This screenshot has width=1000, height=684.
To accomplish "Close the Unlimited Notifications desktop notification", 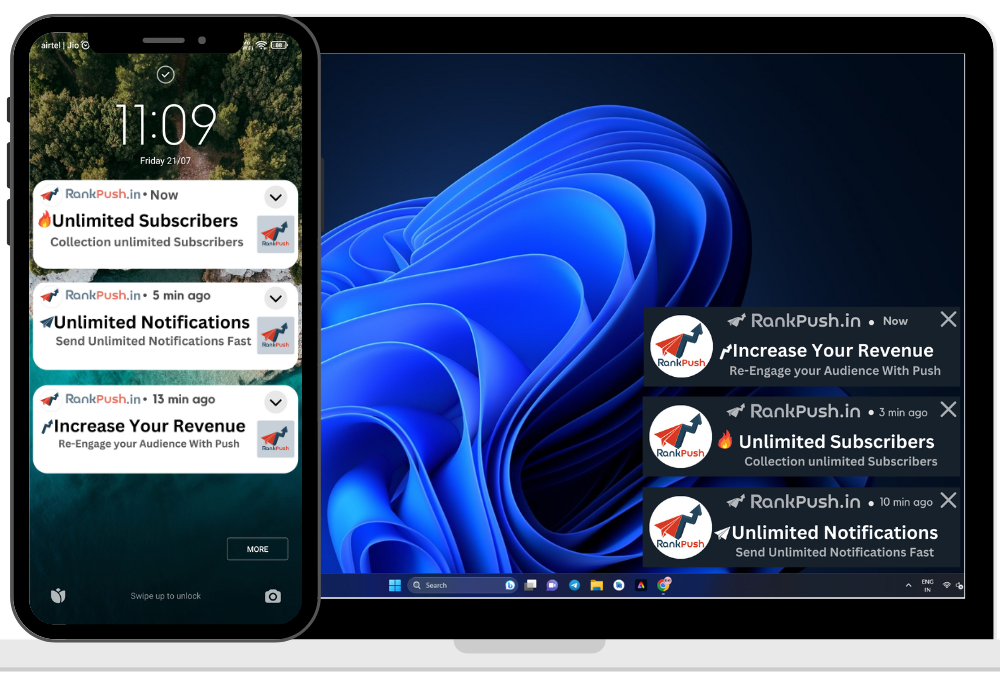I will (x=948, y=500).
